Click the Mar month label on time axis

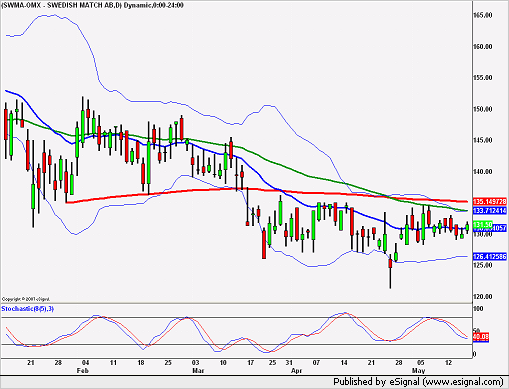198,371
